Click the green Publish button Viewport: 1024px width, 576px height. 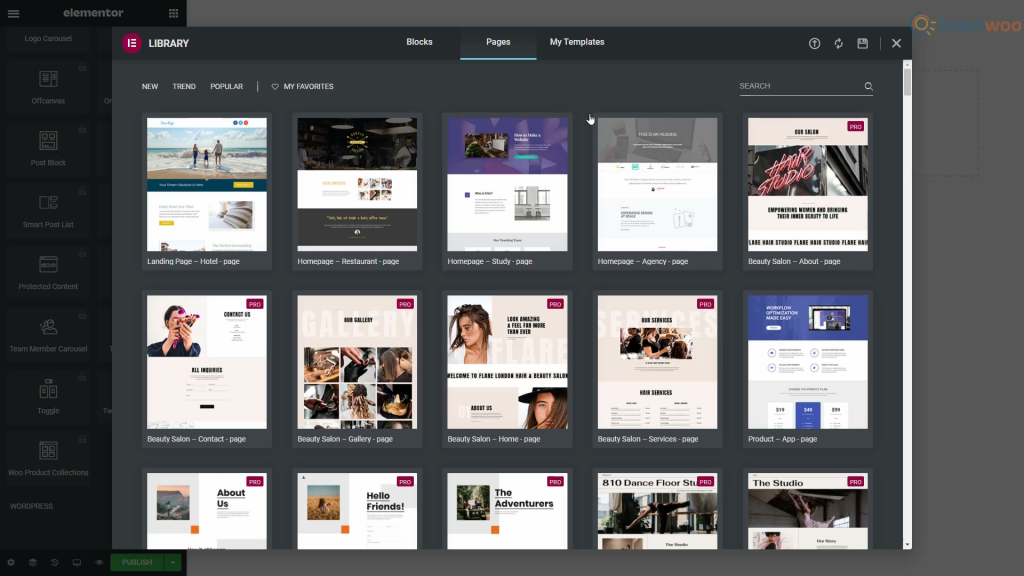(137, 562)
